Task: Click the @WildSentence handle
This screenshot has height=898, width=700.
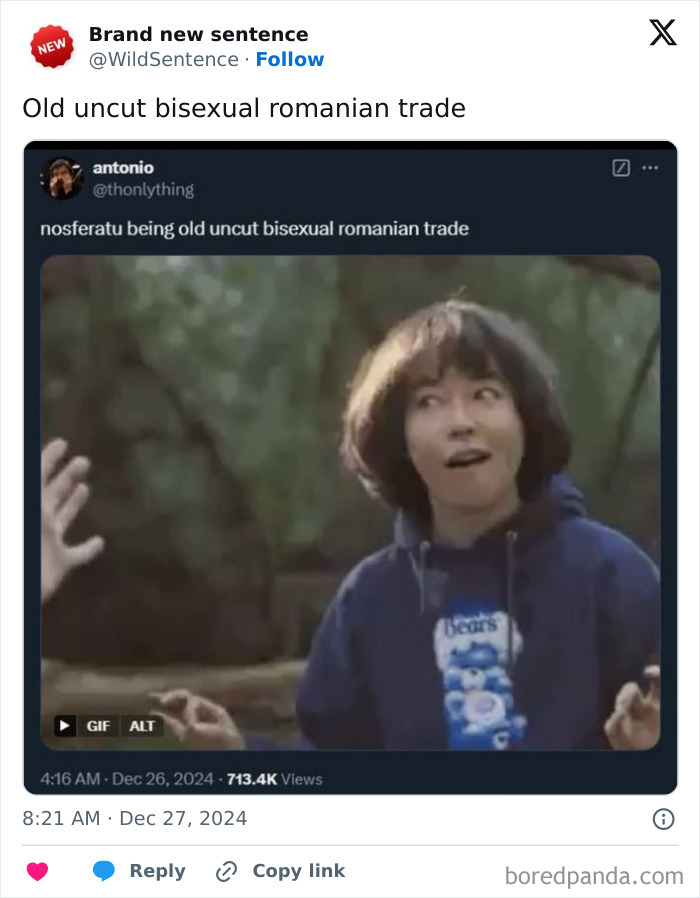Action: [164, 59]
